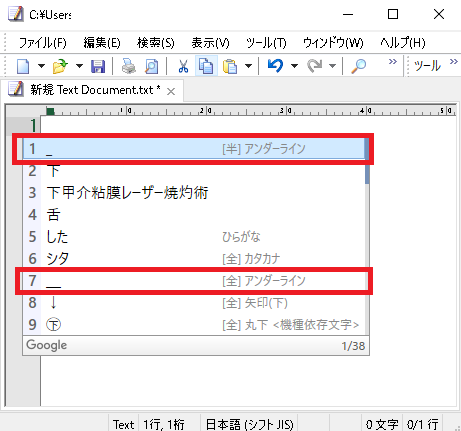Undo with the blue arrow icon
461x431 pixels.
click(275, 66)
